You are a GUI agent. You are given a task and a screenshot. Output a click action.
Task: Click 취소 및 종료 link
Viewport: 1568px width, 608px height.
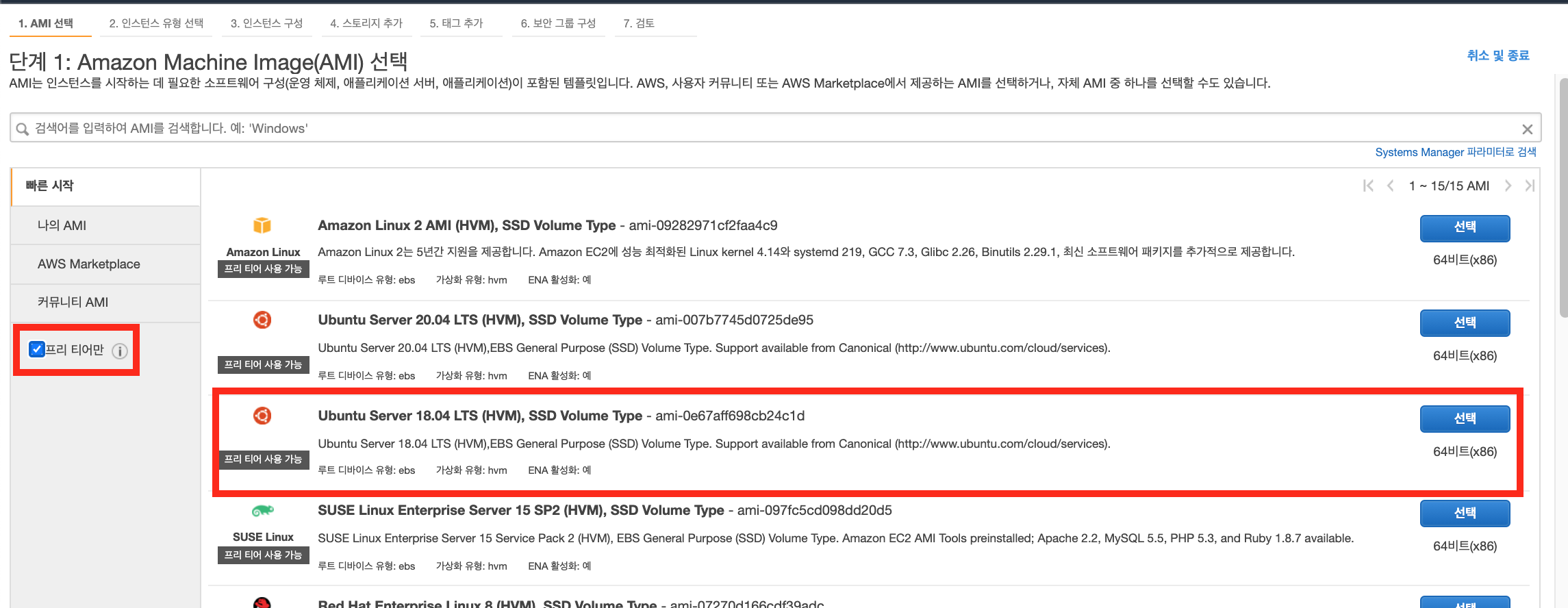click(1498, 55)
